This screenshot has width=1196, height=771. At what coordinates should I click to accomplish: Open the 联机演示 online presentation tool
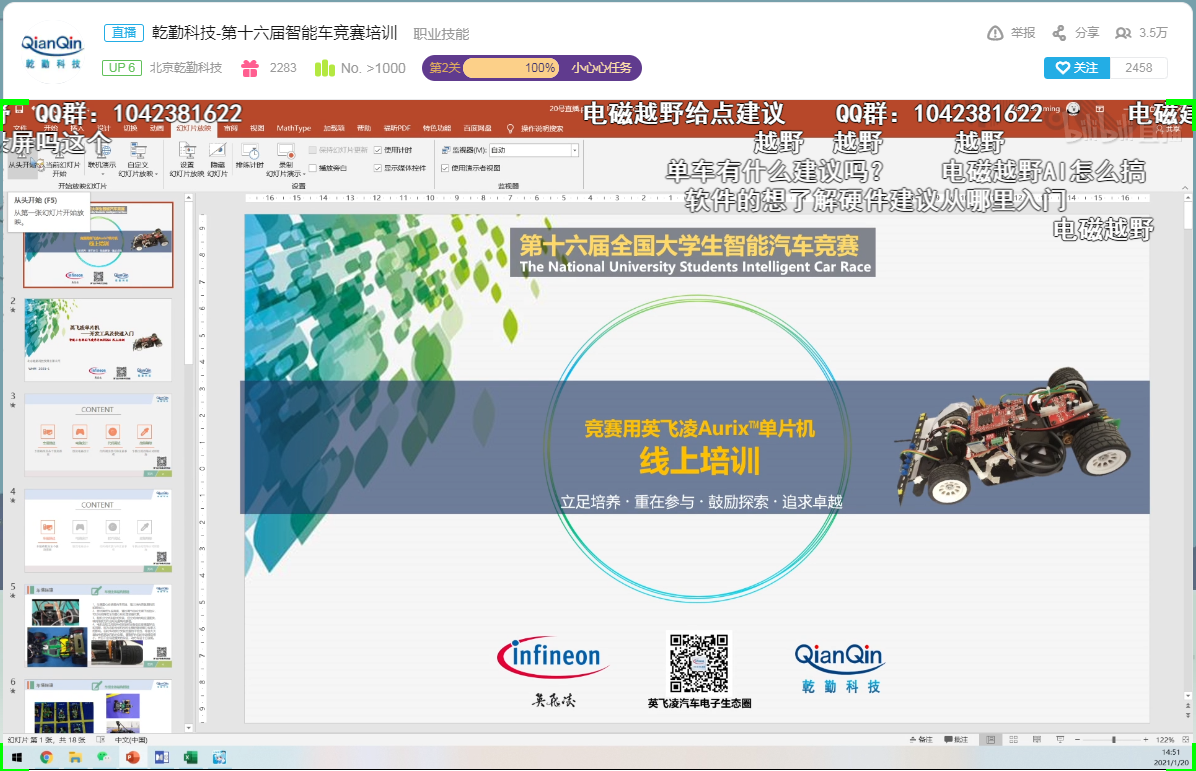pos(101,151)
